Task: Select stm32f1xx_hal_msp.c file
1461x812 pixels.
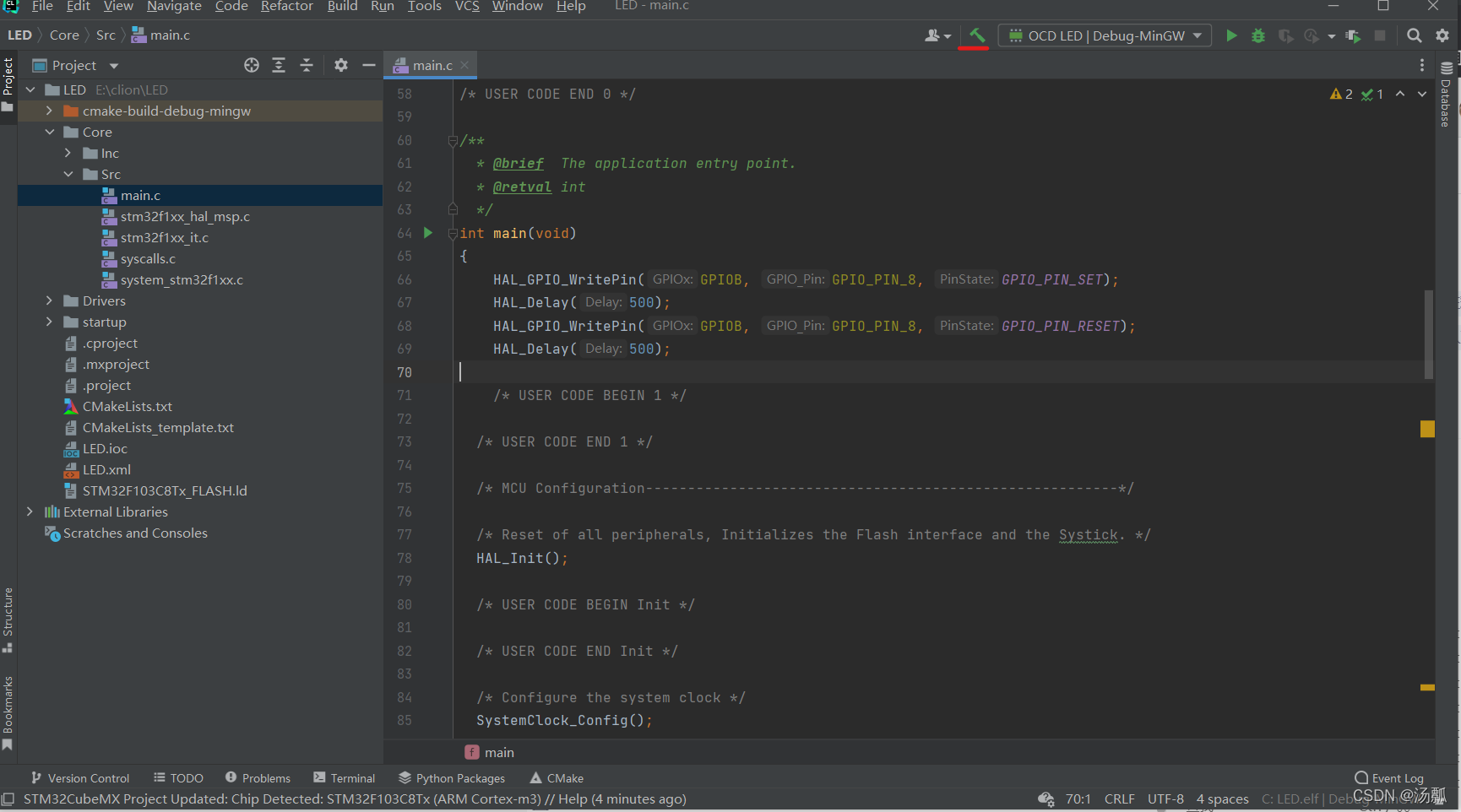Action: click(185, 216)
